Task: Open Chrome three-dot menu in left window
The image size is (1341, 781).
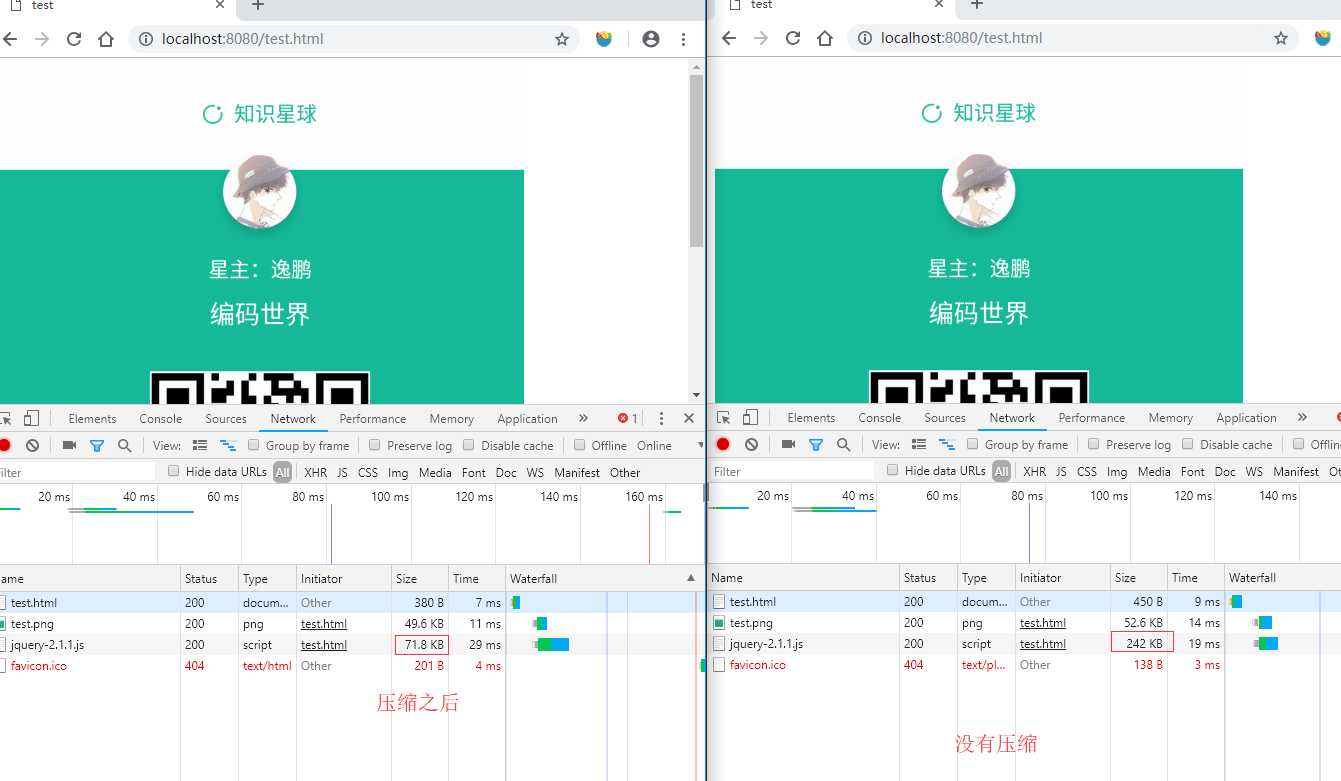Action: coord(684,39)
